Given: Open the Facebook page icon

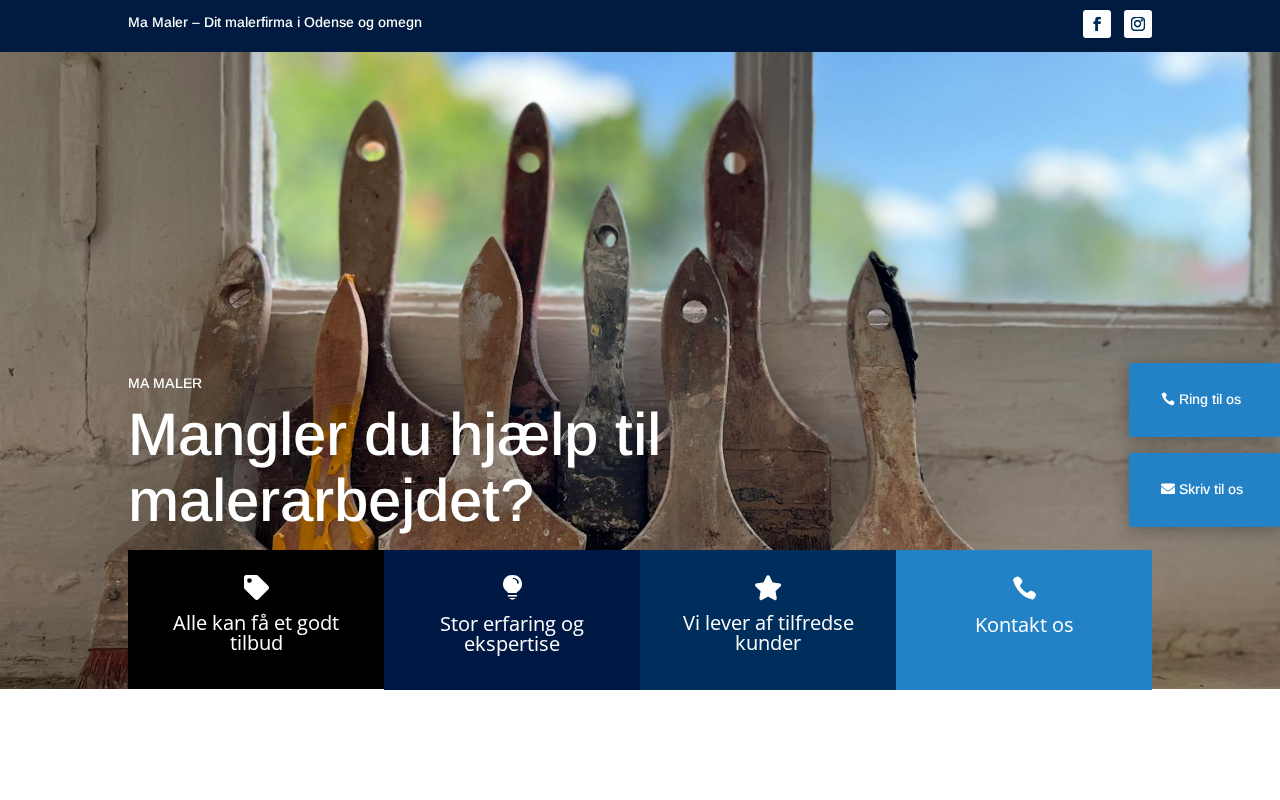Looking at the screenshot, I should (1097, 24).
